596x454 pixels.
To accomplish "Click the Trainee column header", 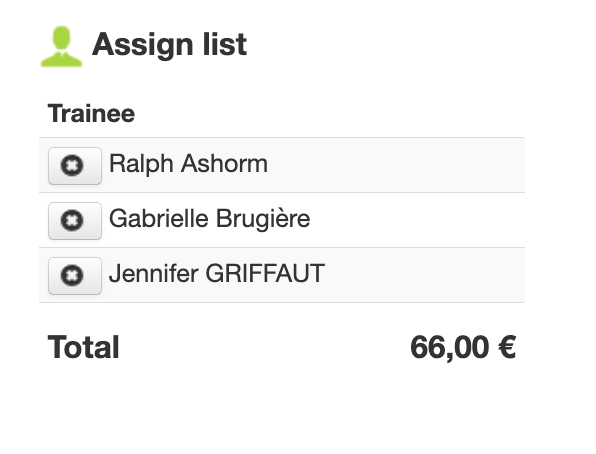I will 91,113.
